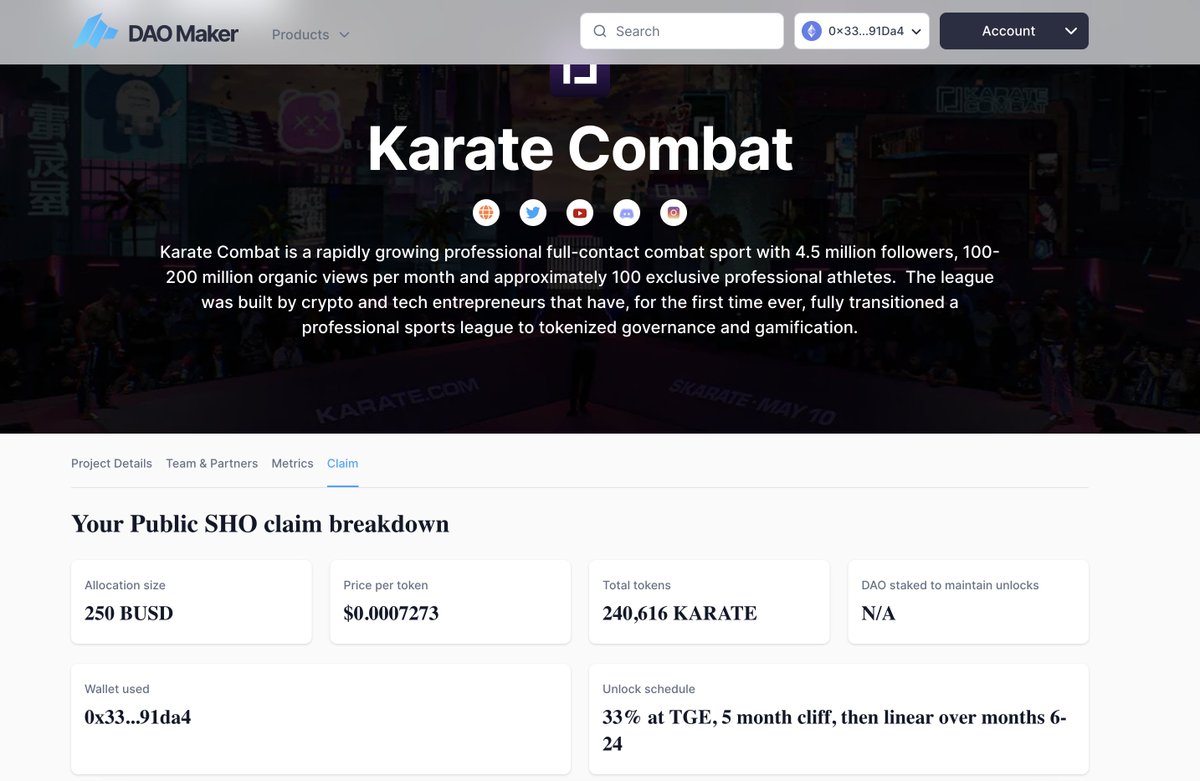Viewport: 1200px width, 781px height.
Task: Expand the Account dropdown chevron
Action: [x=1071, y=31]
